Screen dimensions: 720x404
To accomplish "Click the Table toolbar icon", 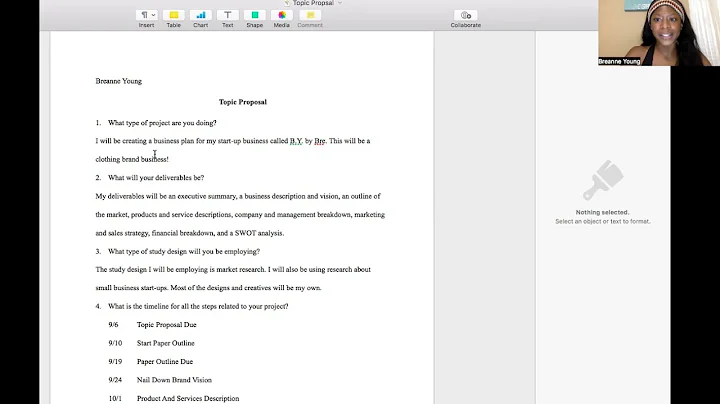I will pyautogui.click(x=174, y=15).
